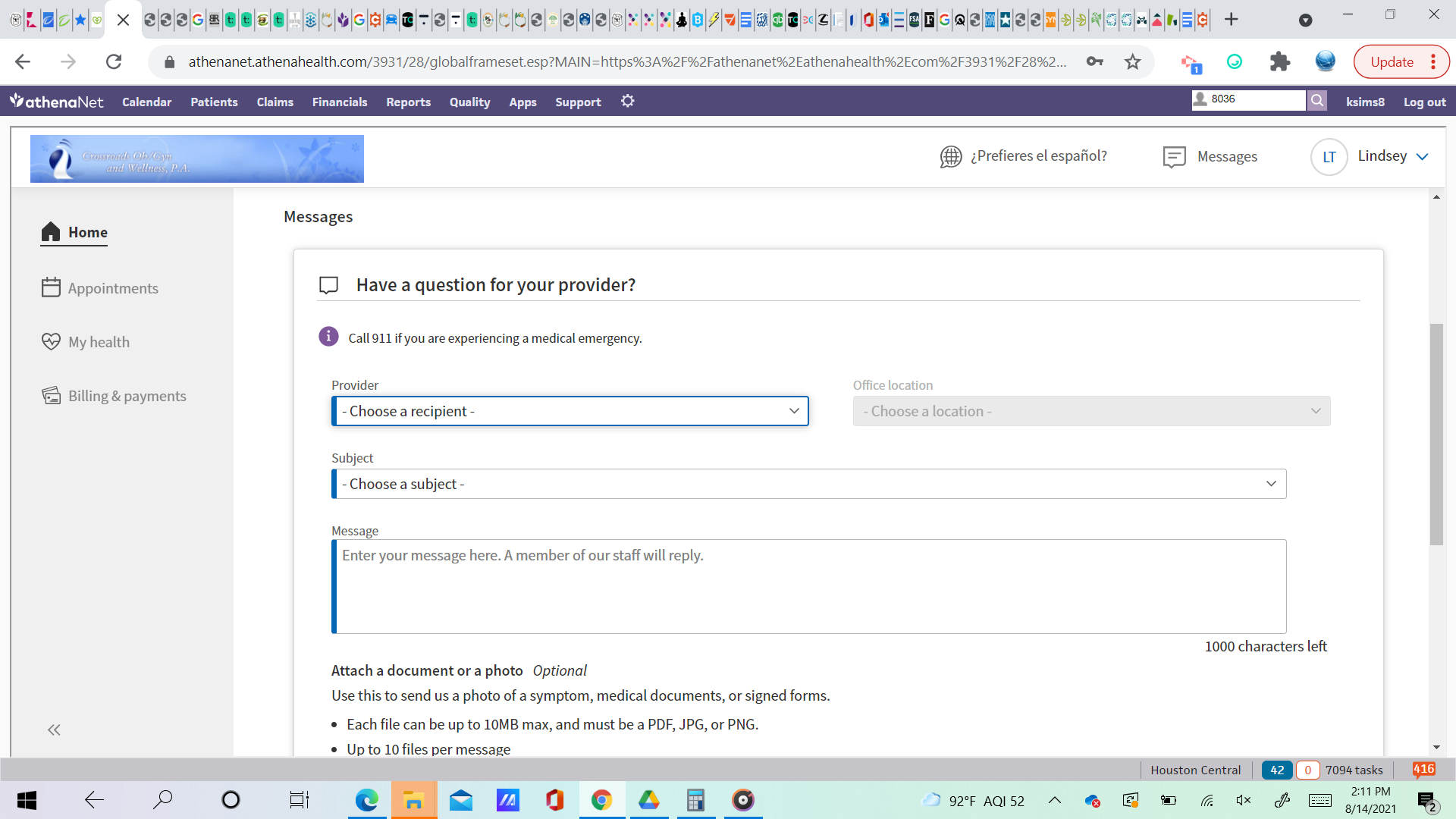Bookmark page with star icon
Screen dimensions: 1456x819
pos(1132,62)
